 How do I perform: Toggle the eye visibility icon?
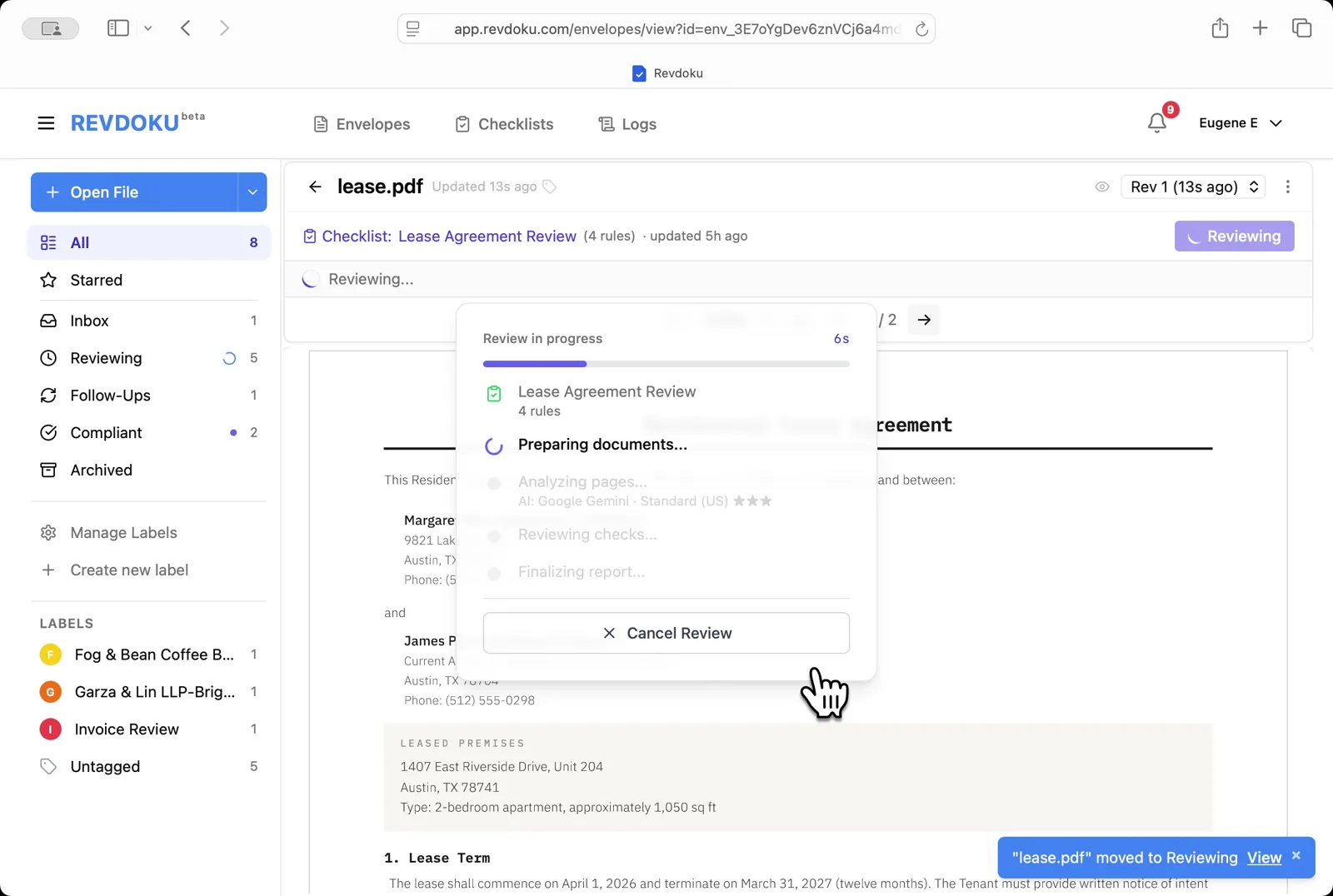pos(1101,187)
